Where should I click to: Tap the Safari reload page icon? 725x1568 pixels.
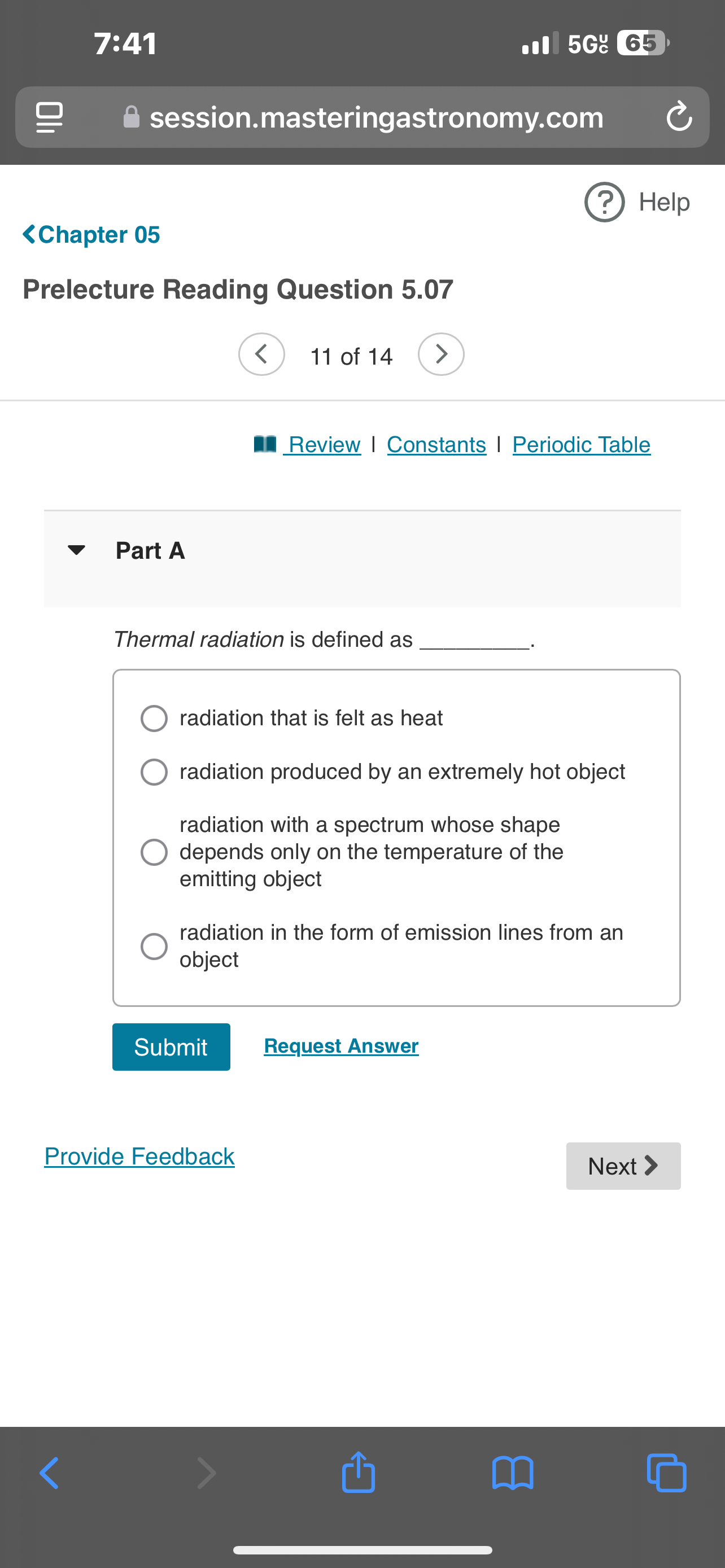tap(679, 117)
